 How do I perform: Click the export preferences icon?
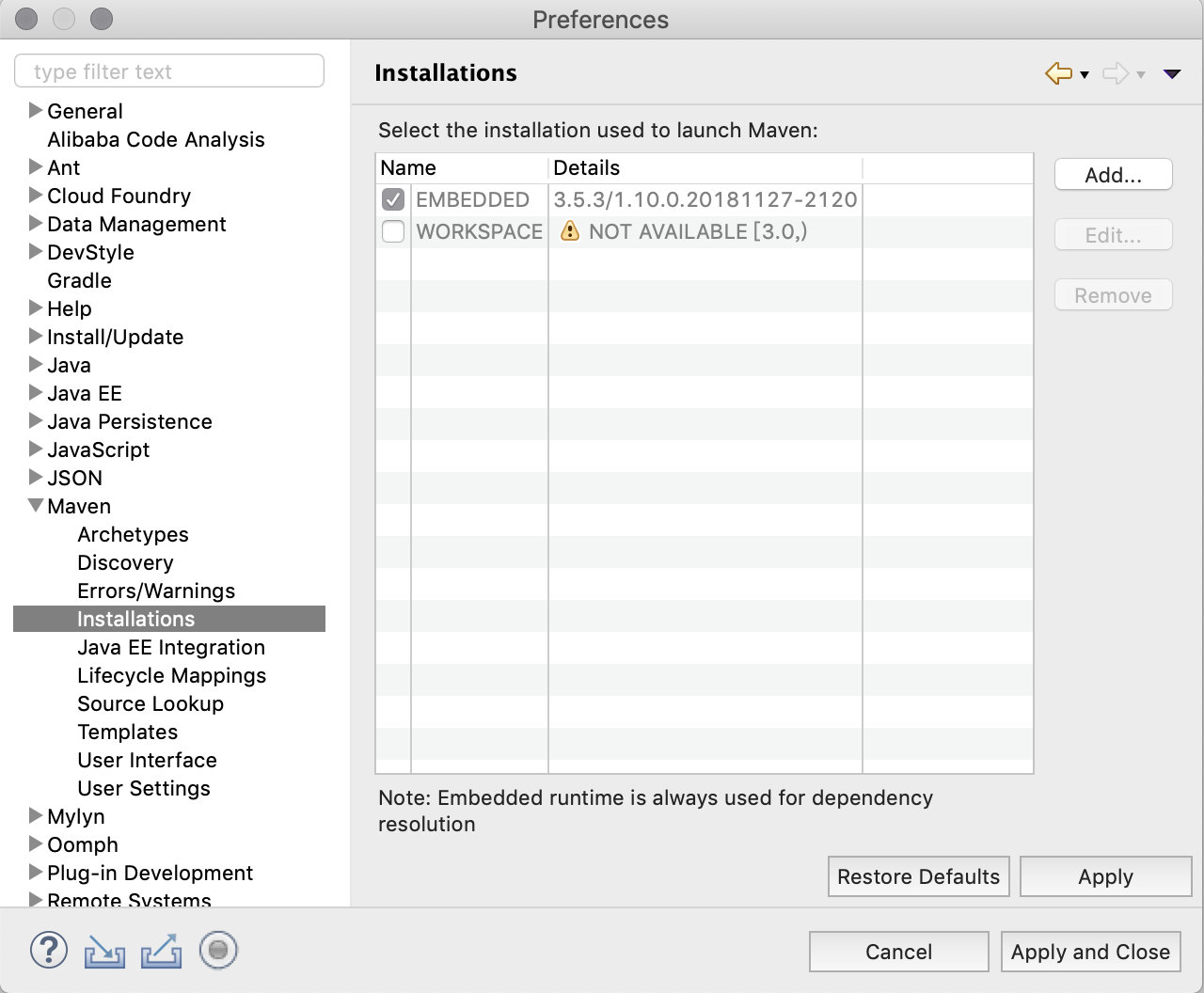point(161,951)
